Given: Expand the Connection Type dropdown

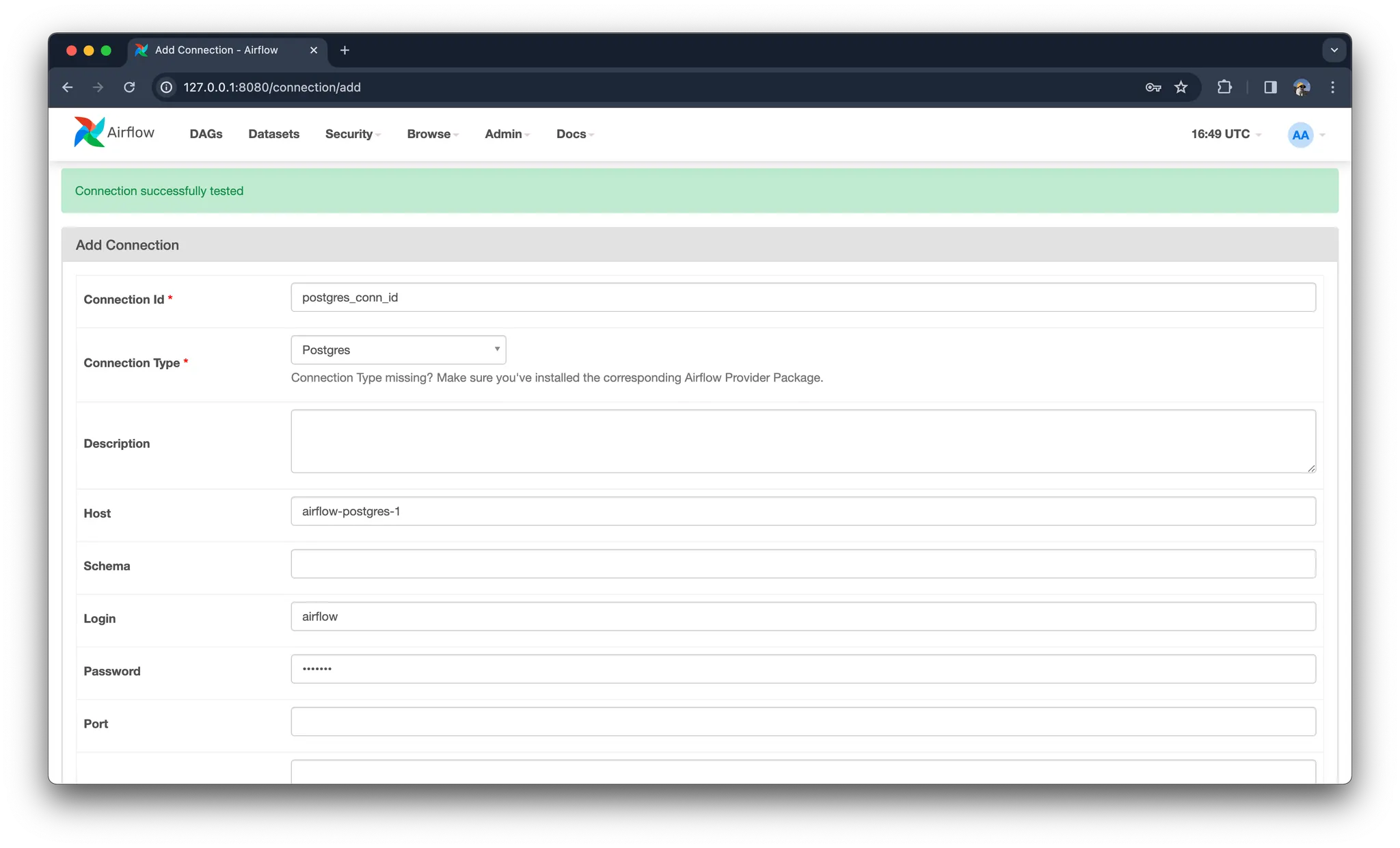Looking at the screenshot, I should (x=399, y=349).
